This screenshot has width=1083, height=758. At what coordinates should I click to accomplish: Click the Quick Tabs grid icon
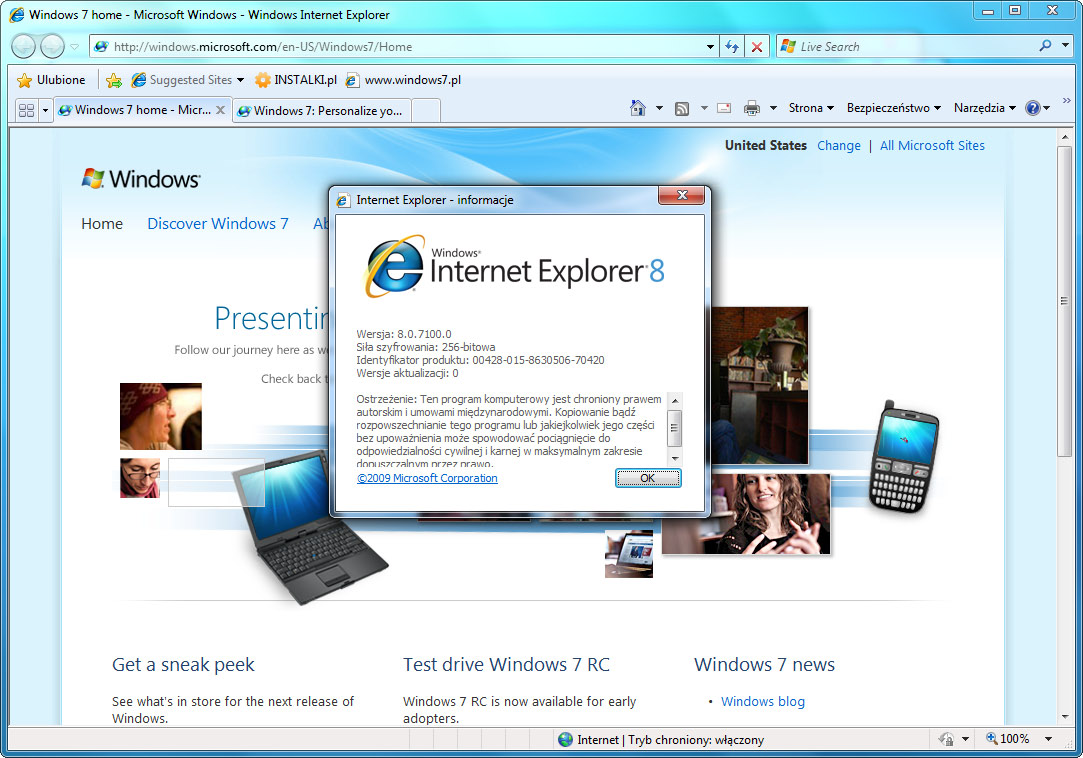pyautogui.click(x=26, y=111)
